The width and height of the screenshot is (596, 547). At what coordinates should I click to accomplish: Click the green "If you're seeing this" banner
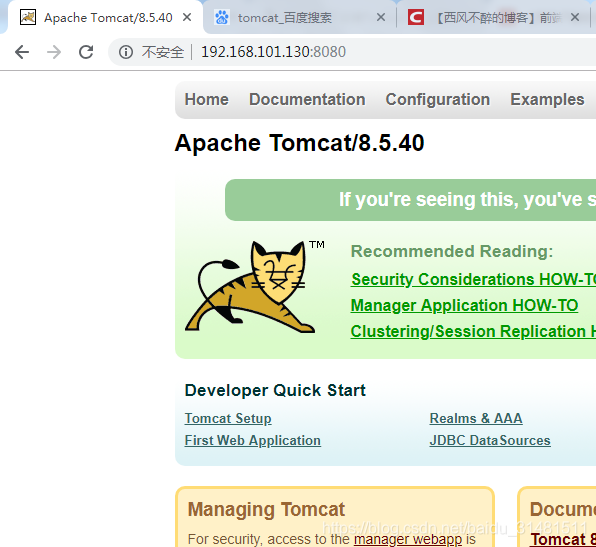point(411,200)
